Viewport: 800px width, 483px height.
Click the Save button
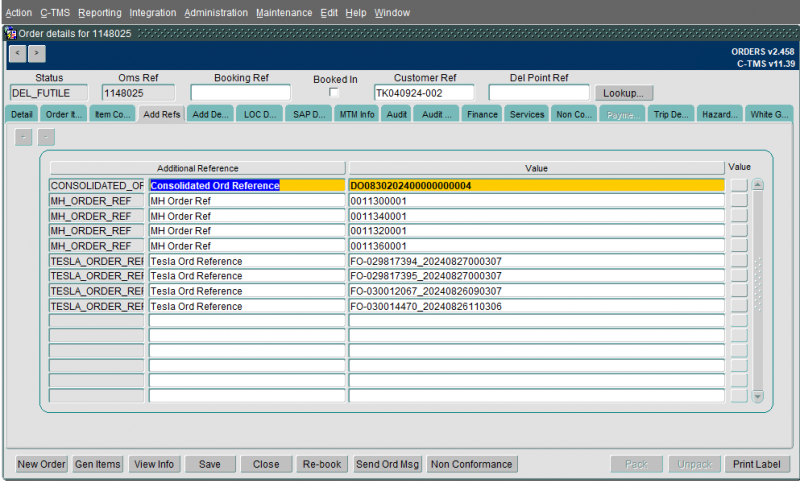tap(210, 464)
